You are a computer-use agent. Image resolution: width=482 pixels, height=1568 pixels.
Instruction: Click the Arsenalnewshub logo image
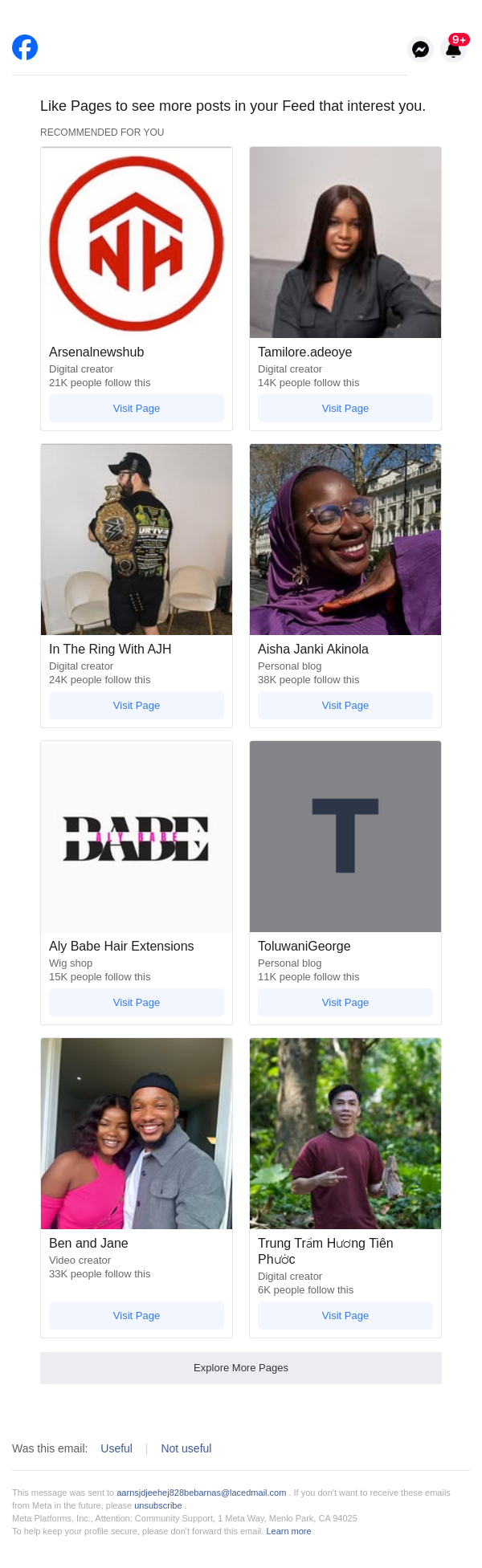click(x=137, y=242)
